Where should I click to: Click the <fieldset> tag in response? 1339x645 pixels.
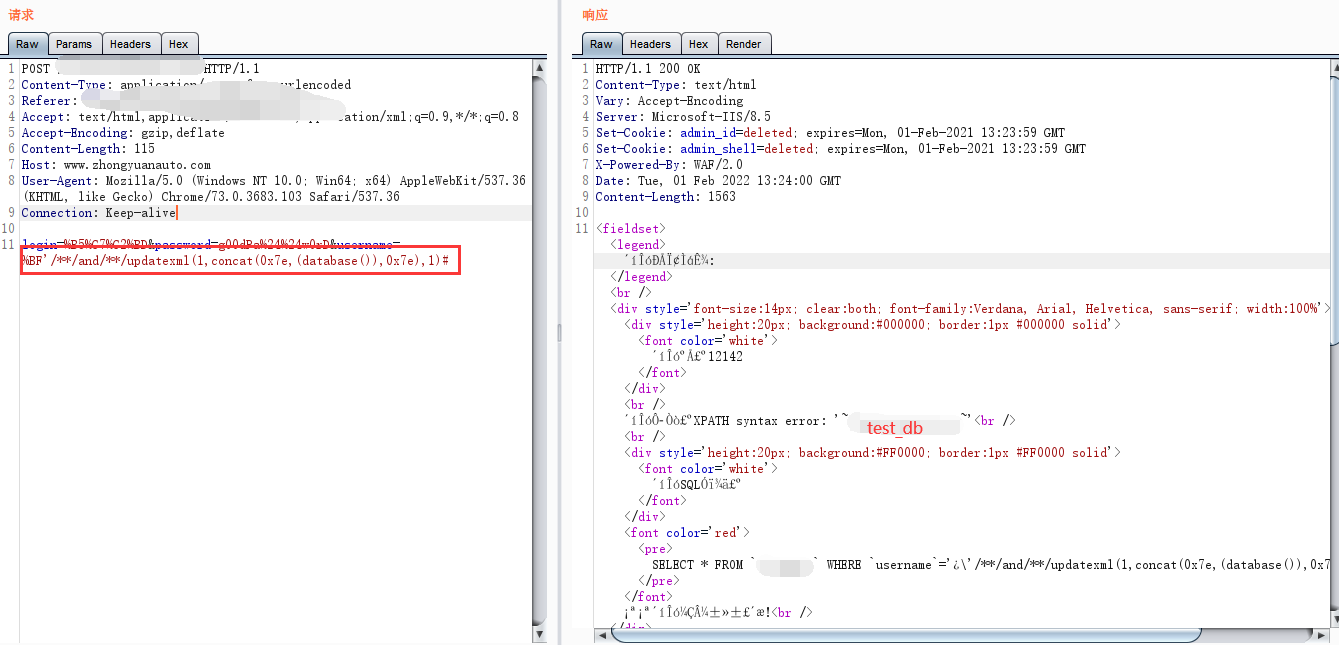coord(630,229)
